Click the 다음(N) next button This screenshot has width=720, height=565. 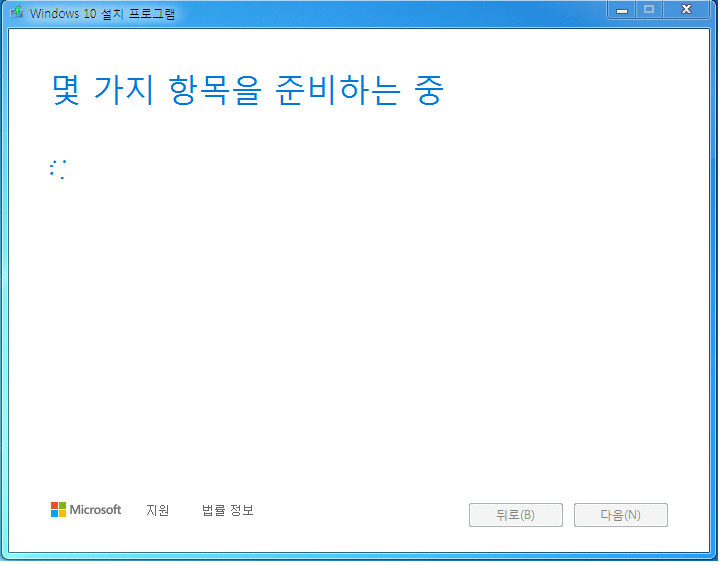pos(622,516)
